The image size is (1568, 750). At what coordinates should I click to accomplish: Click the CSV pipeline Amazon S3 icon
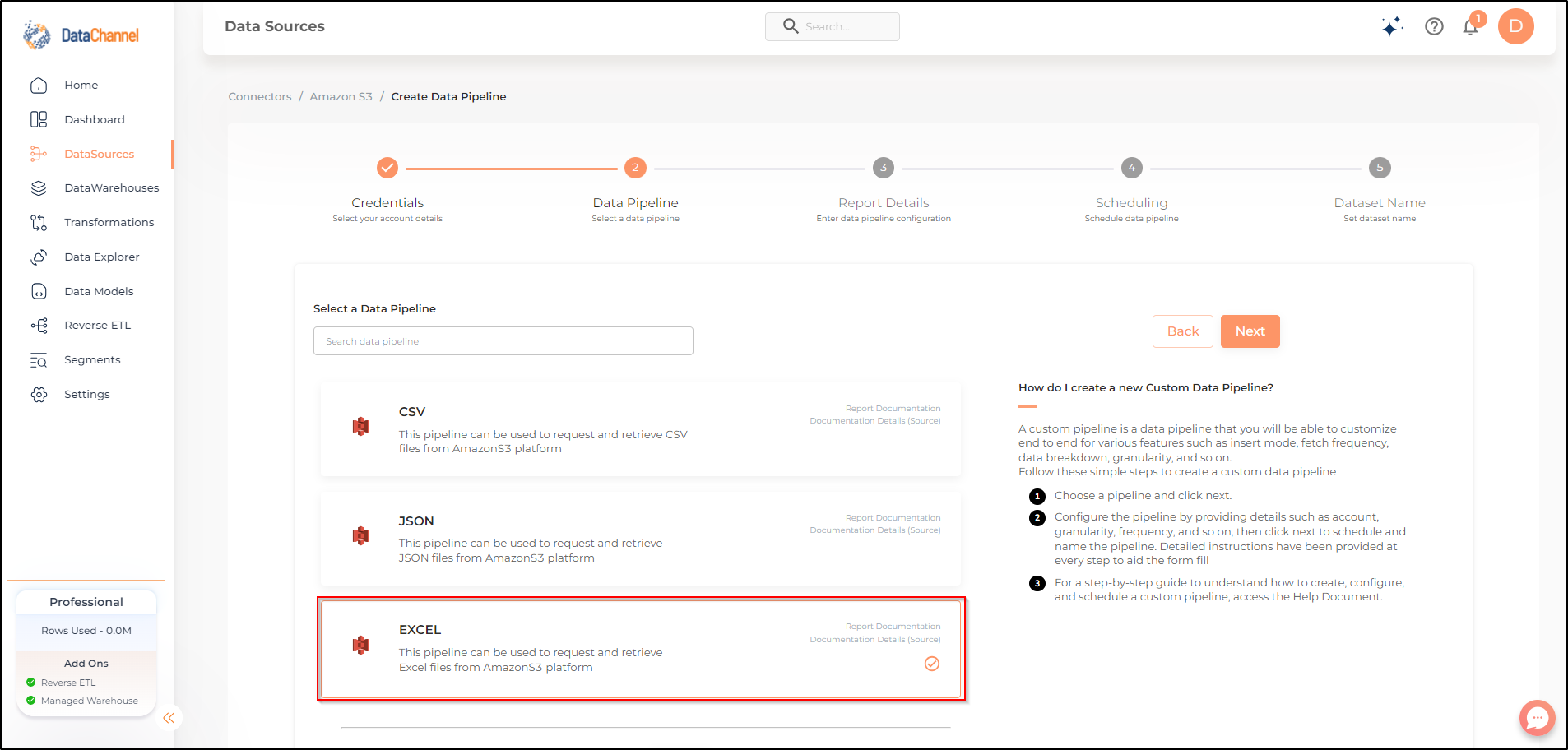coord(360,426)
